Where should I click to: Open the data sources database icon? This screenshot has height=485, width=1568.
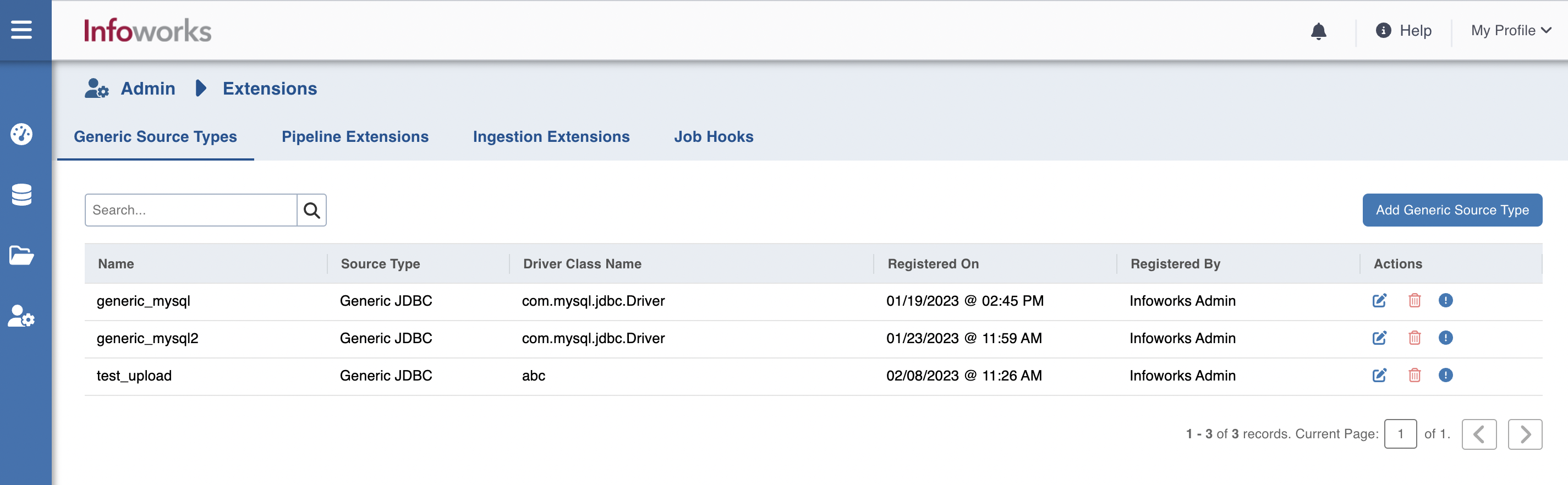click(x=21, y=195)
